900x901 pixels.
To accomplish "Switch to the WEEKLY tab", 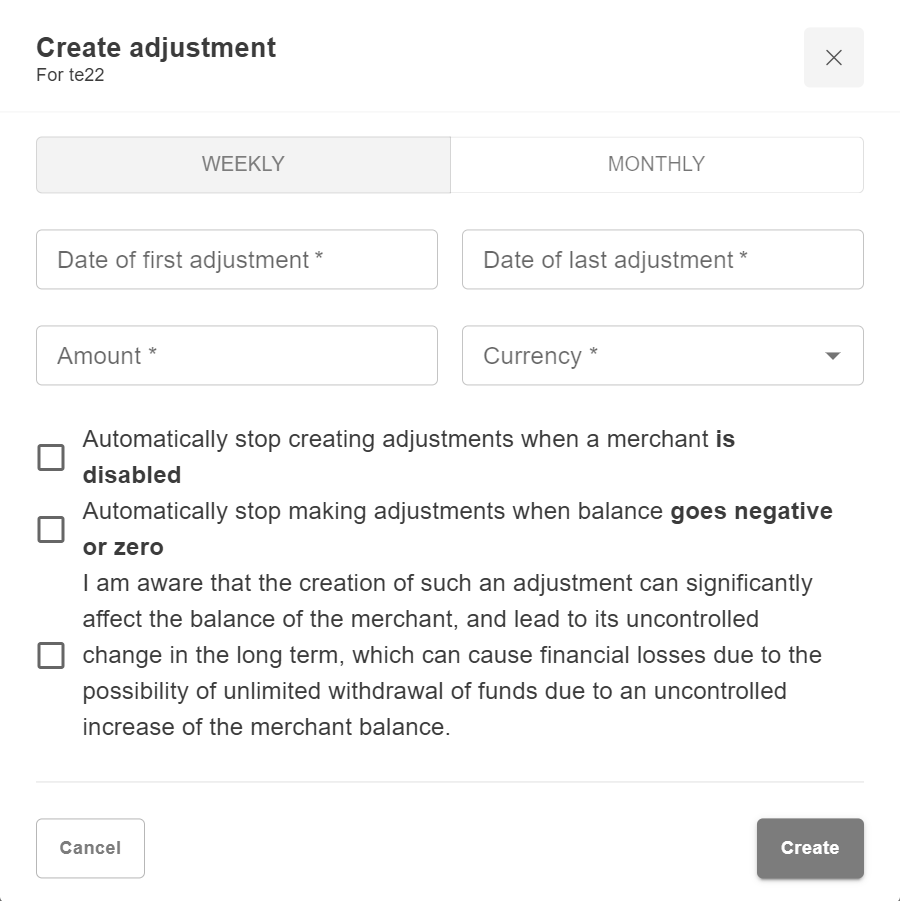I will click(x=243, y=165).
